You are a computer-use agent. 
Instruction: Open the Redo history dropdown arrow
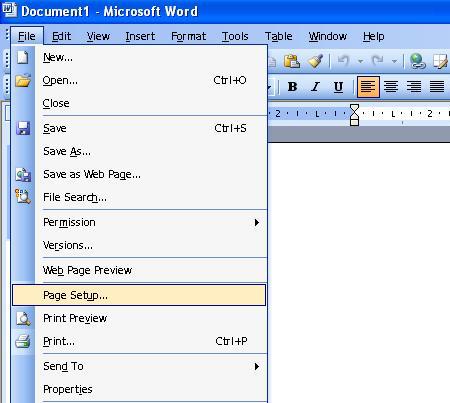(x=394, y=61)
